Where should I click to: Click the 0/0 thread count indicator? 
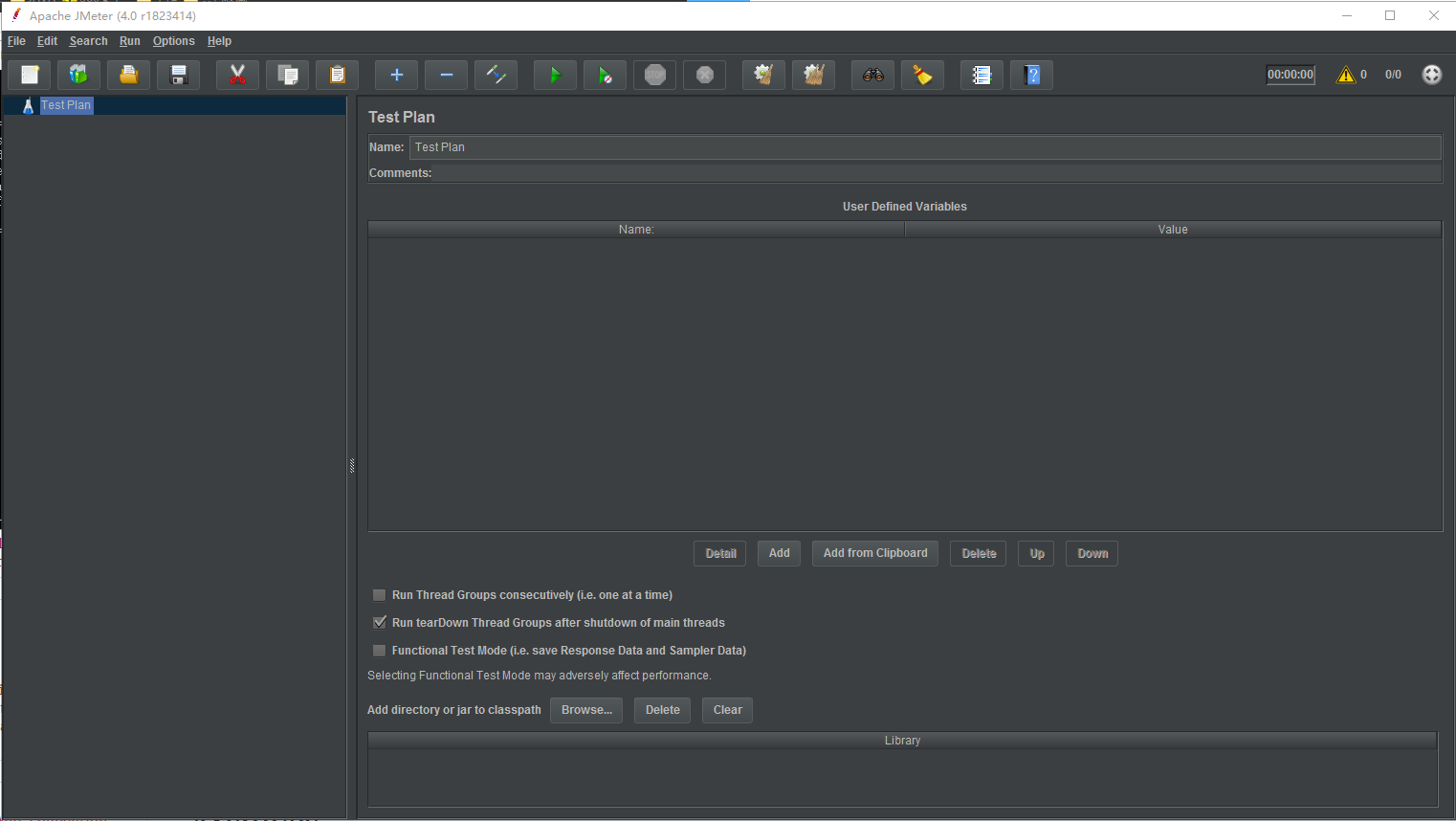pyautogui.click(x=1393, y=75)
